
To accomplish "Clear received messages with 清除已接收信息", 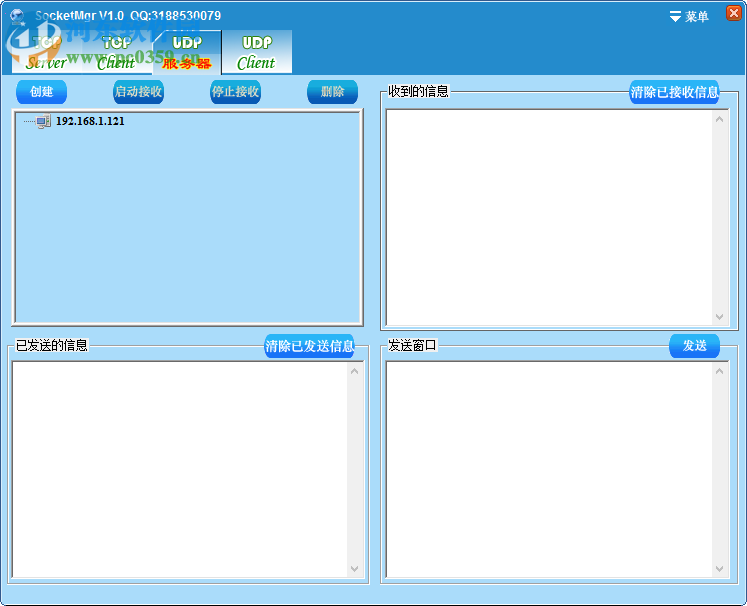I will click(x=674, y=92).
